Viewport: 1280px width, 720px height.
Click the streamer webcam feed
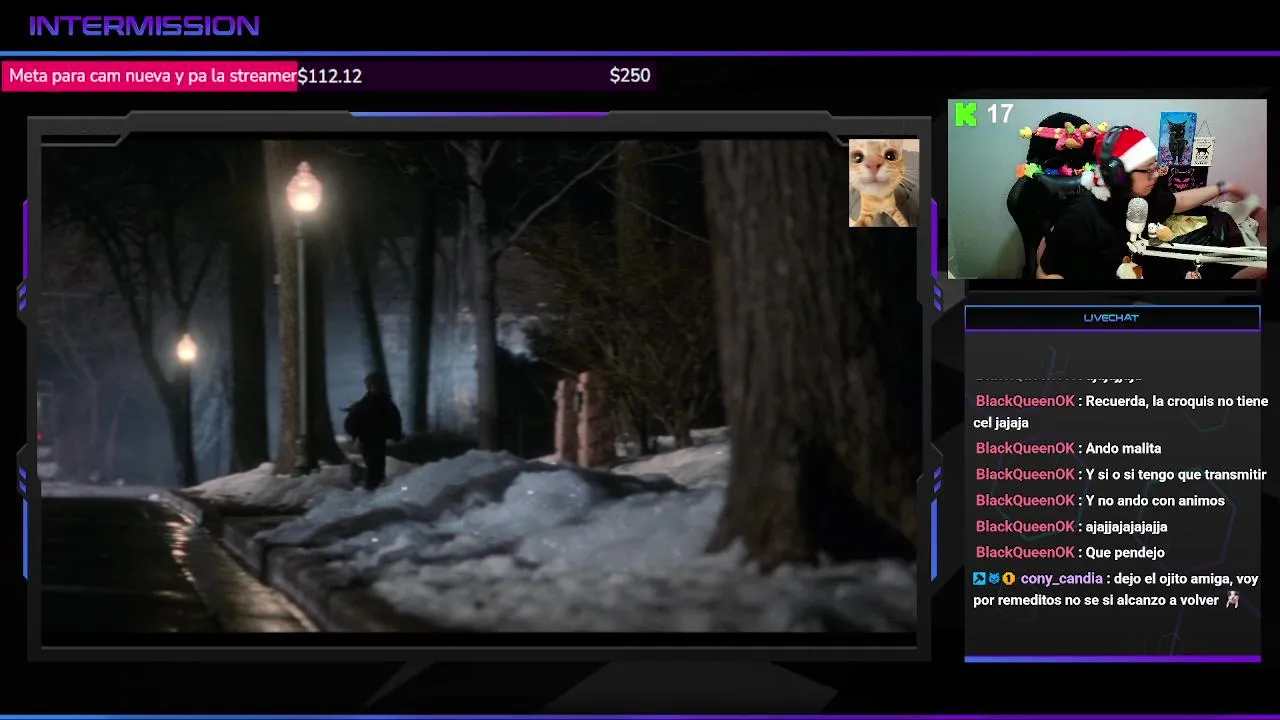1107,189
